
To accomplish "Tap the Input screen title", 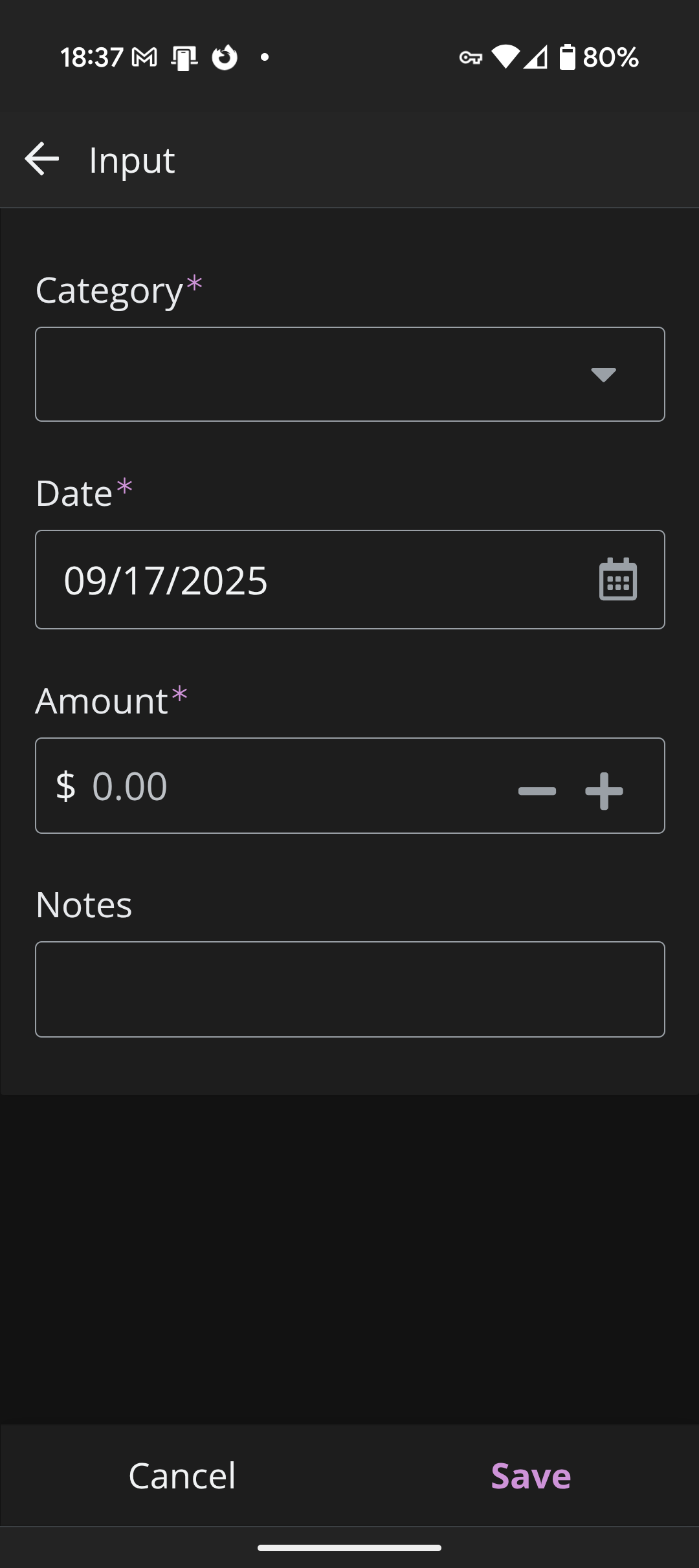I will click(131, 160).
